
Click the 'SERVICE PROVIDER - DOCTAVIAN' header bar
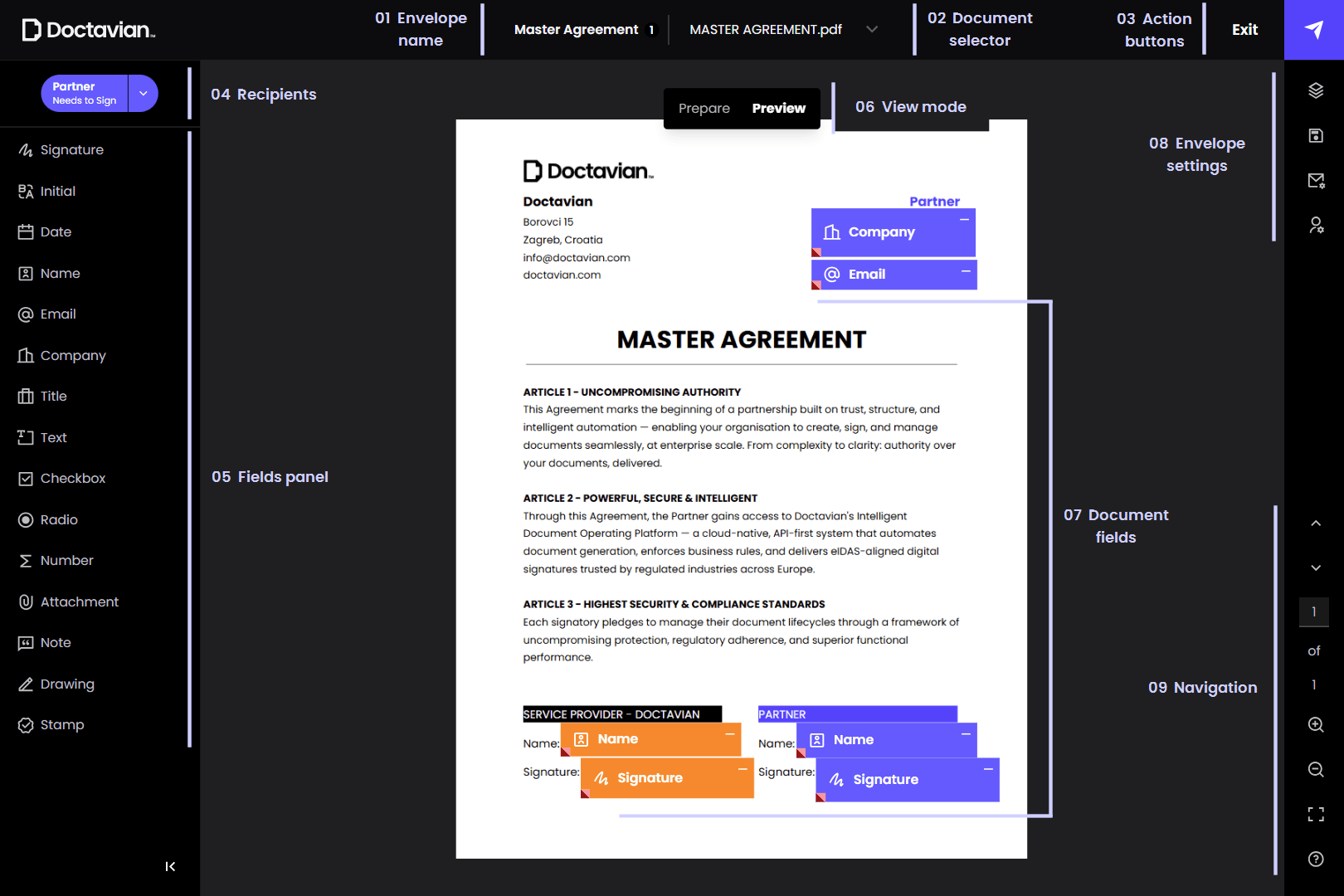(622, 714)
